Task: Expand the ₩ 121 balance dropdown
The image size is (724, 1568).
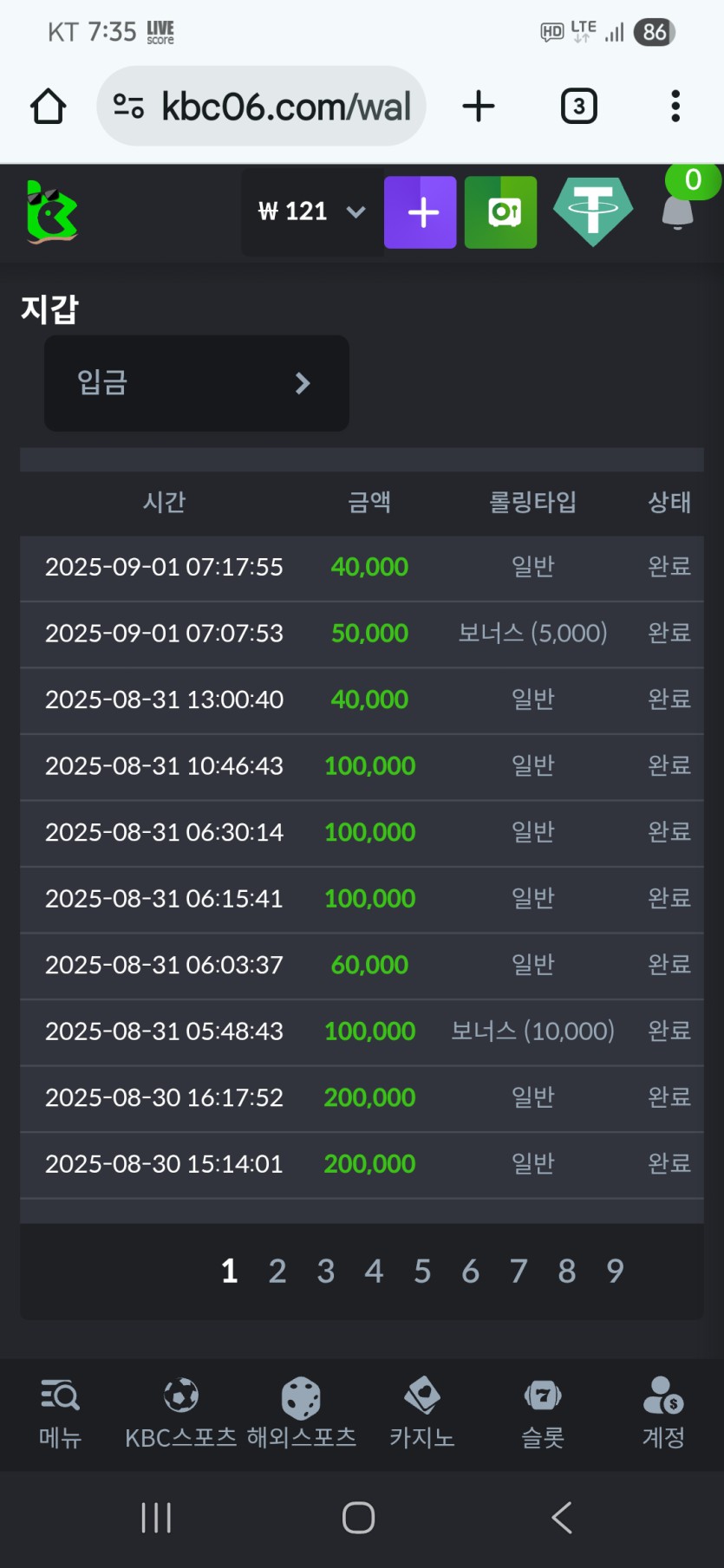Action: pyautogui.click(x=311, y=211)
